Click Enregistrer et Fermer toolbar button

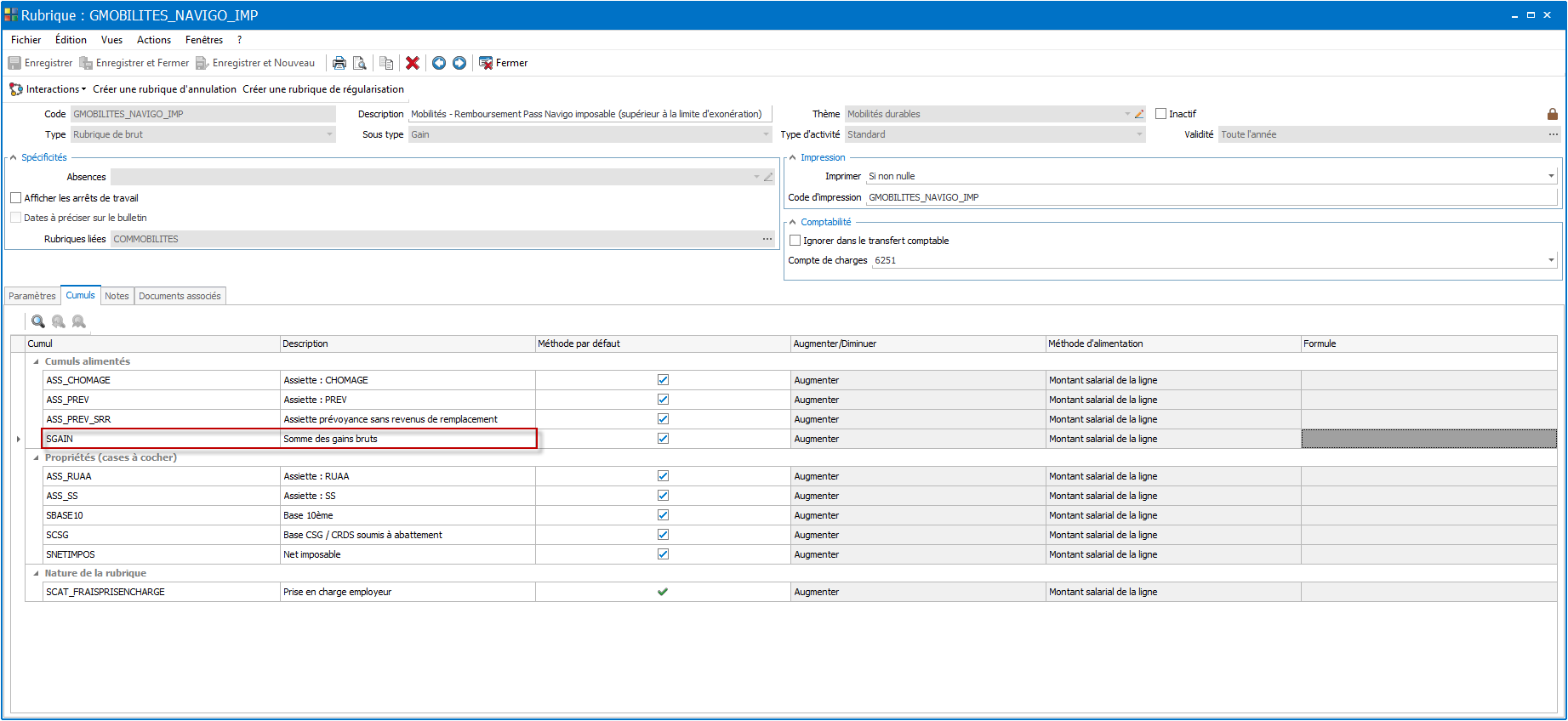134,63
